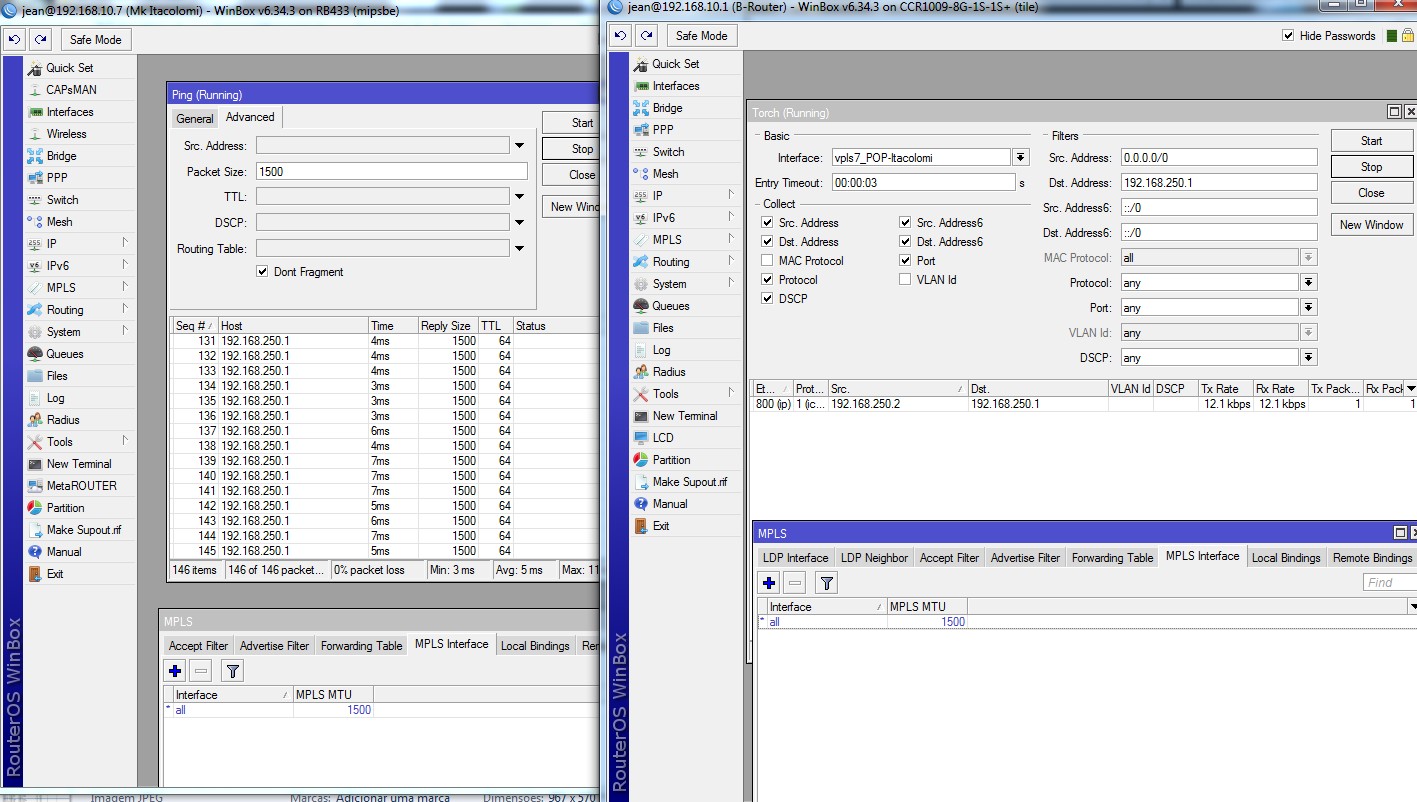This screenshot has width=1417, height=802.
Task: Click the undo icon in the left WinBox toolbar
Action: tap(14, 40)
